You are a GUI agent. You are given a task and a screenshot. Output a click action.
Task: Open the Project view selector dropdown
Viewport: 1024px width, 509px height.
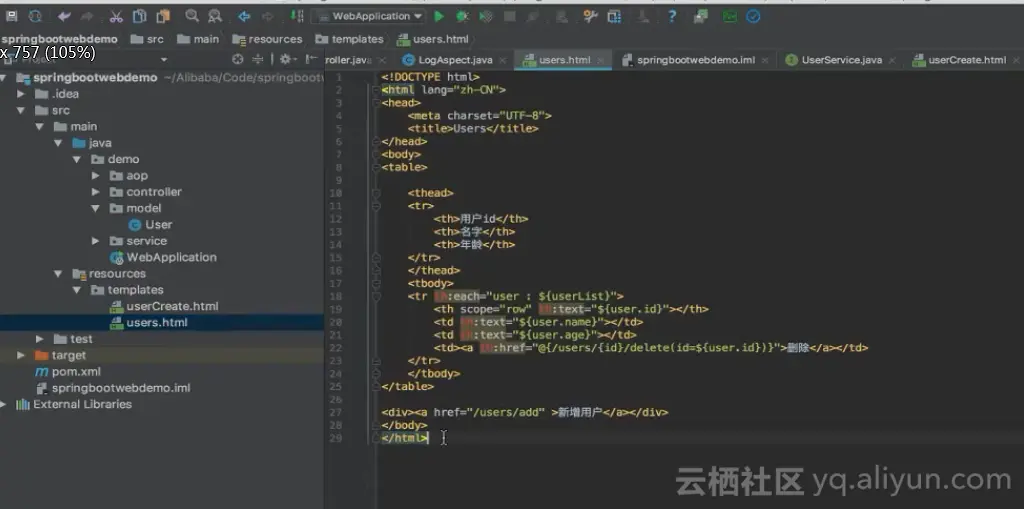[x=164, y=59]
